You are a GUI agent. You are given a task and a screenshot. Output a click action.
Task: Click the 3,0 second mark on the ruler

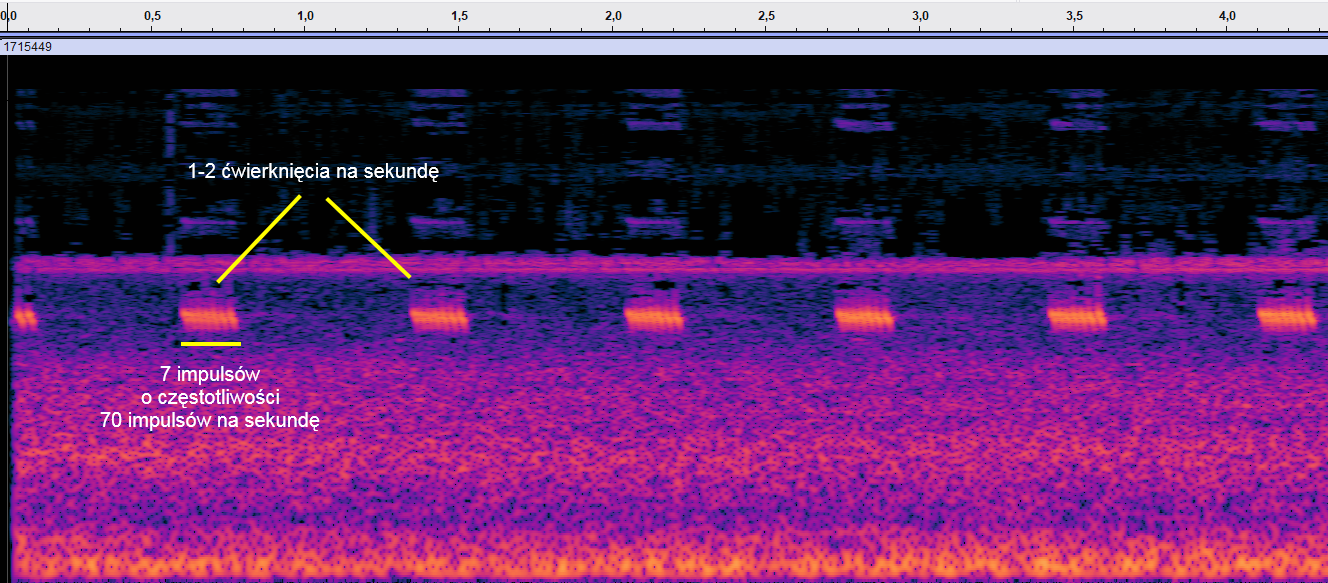pos(921,17)
